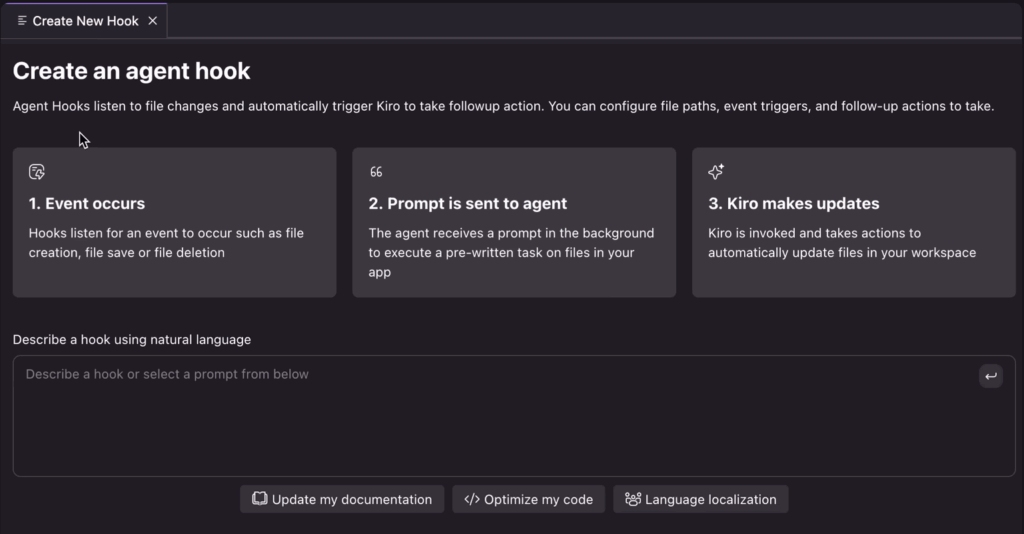Viewport: 1024px width, 534px height.
Task: Choose Optimize my code prompt
Action: [528, 499]
